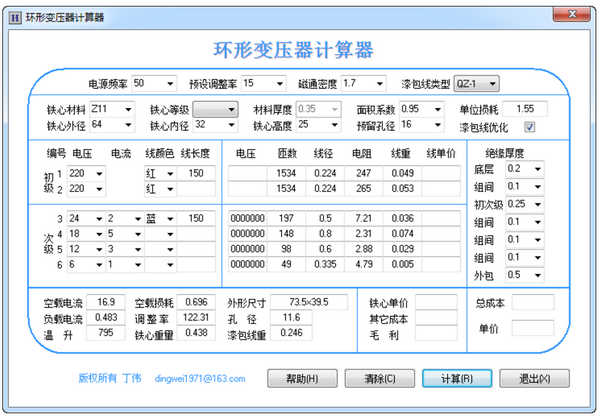
Task: Click the 漆包线重 field
Action: click(x=291, y=333)
